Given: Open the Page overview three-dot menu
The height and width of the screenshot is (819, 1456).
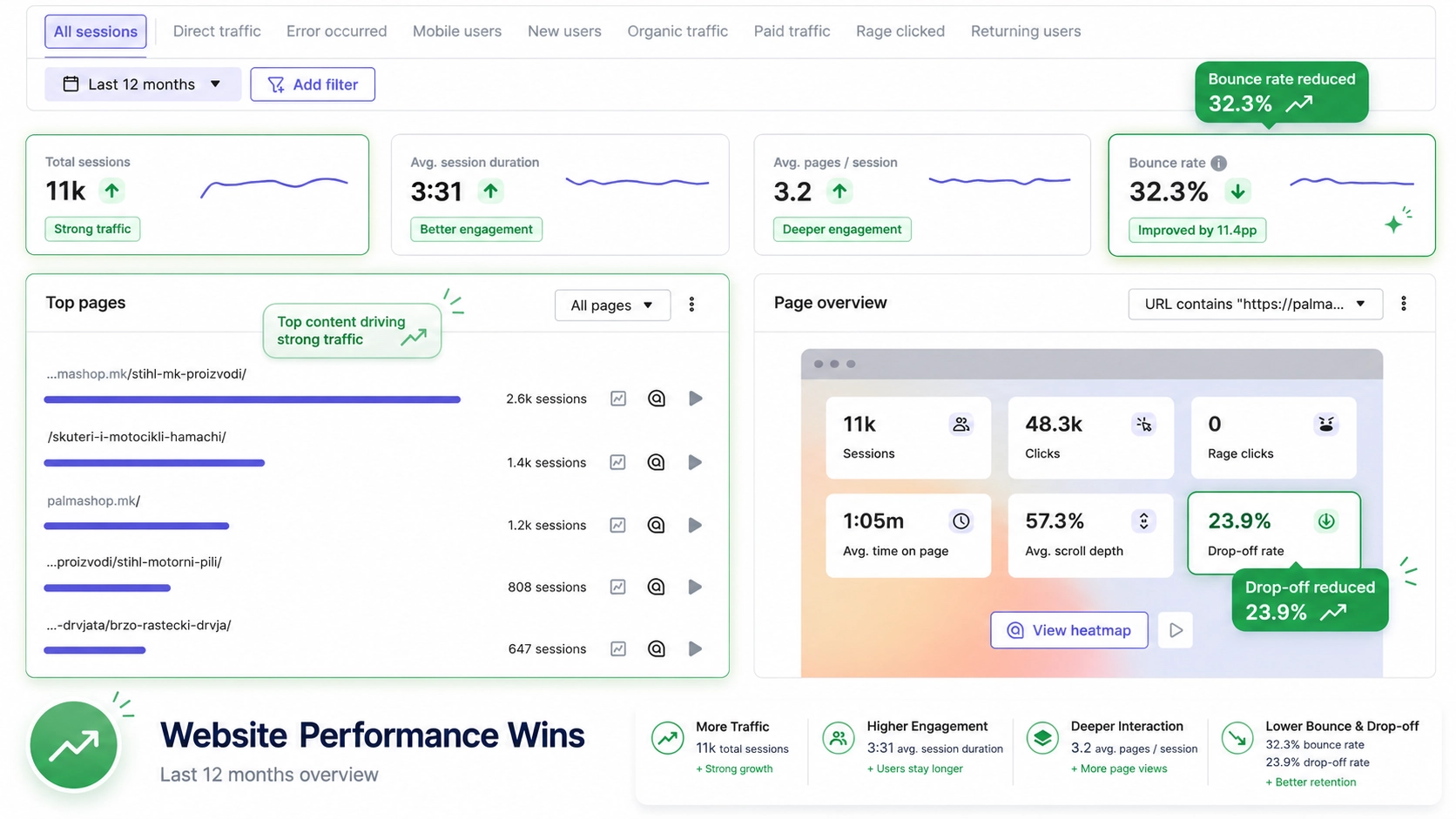Looking at the screenshot, I should pos(1403,303).
